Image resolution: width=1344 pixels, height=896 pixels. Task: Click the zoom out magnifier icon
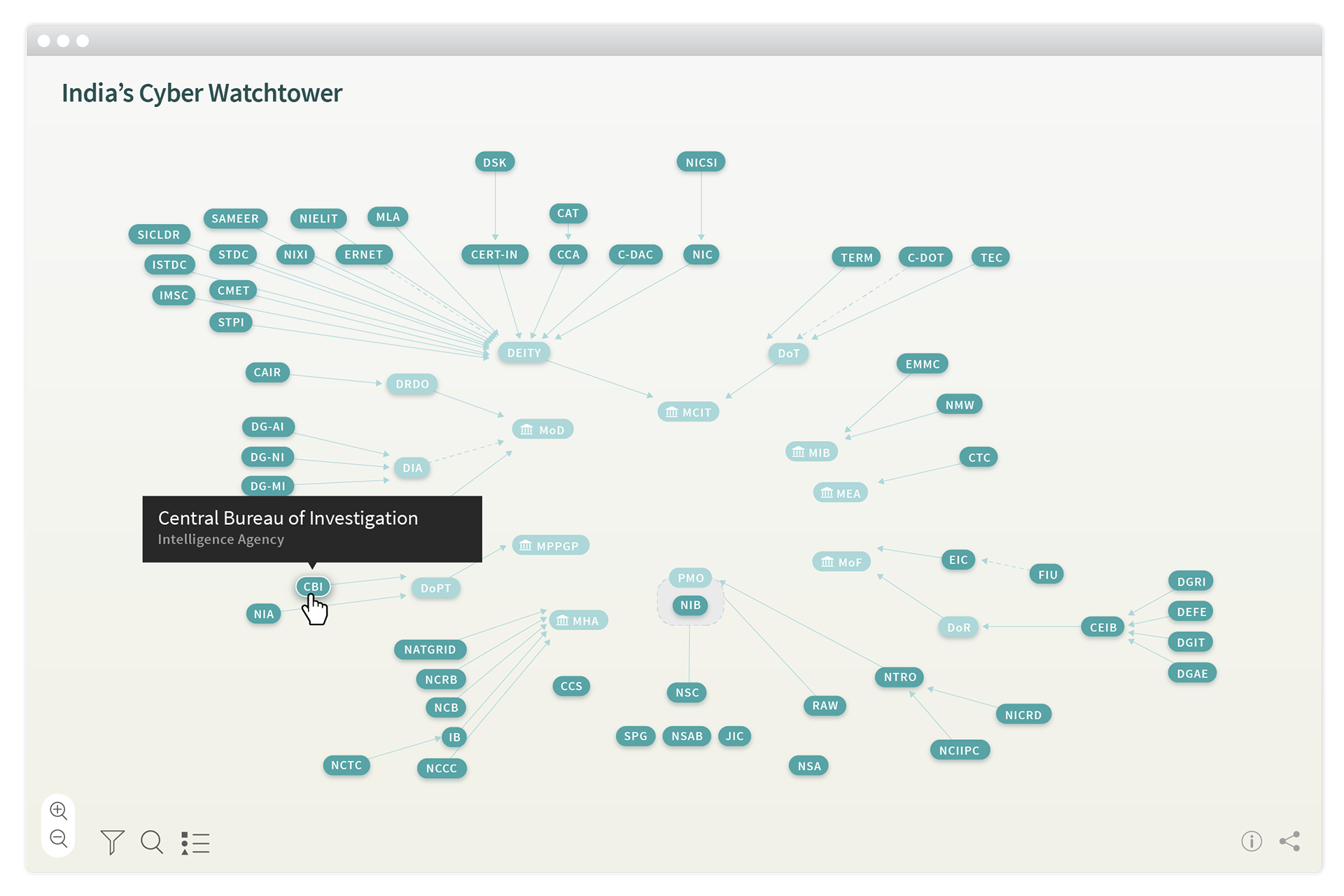click(59, 838)
